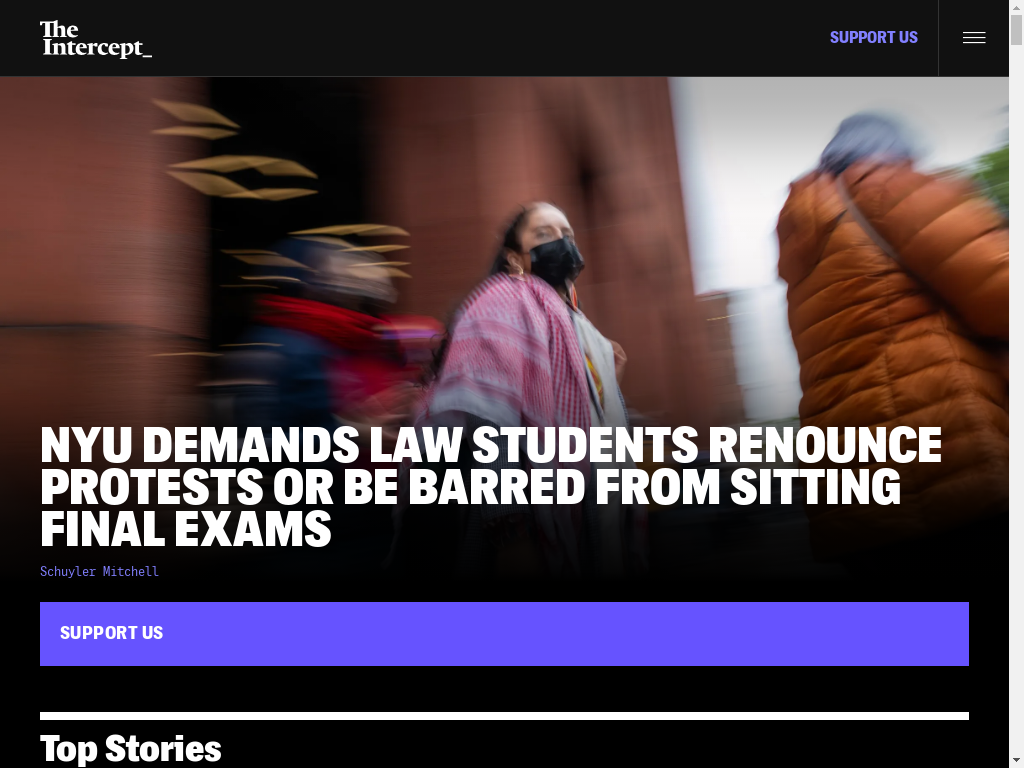Click the gold leaf decorations in photo
This screenshot has height=768, width=1024.
click(235, 150)
